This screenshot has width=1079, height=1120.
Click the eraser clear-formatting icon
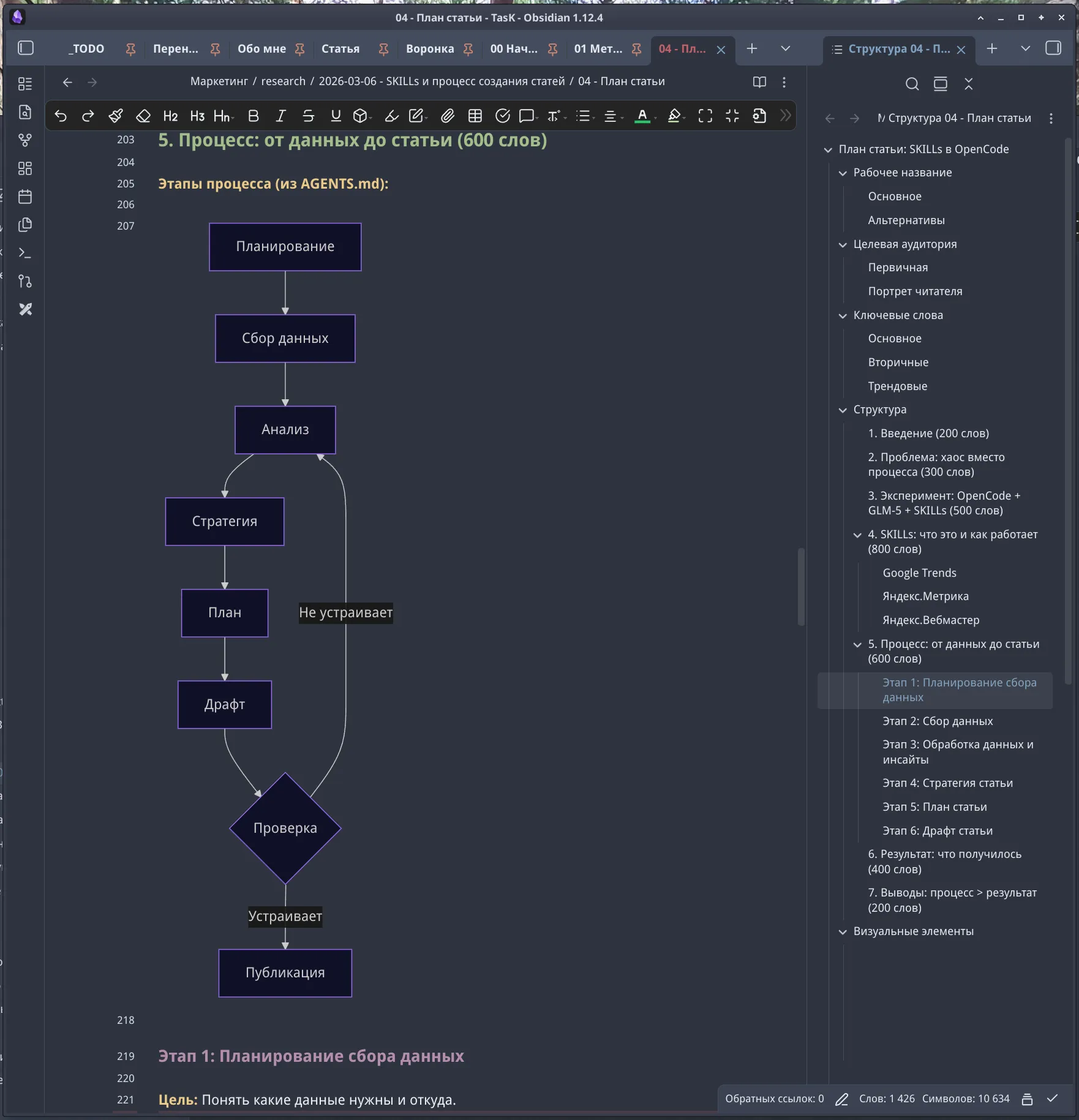click(143, 116)
